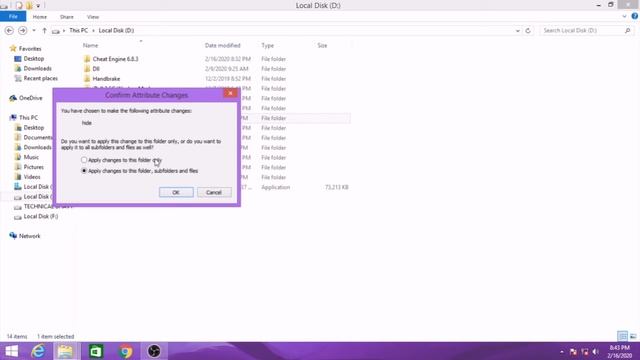The image size is (640, 360).
Task: Open Explorer help icon
Action: 635,16
